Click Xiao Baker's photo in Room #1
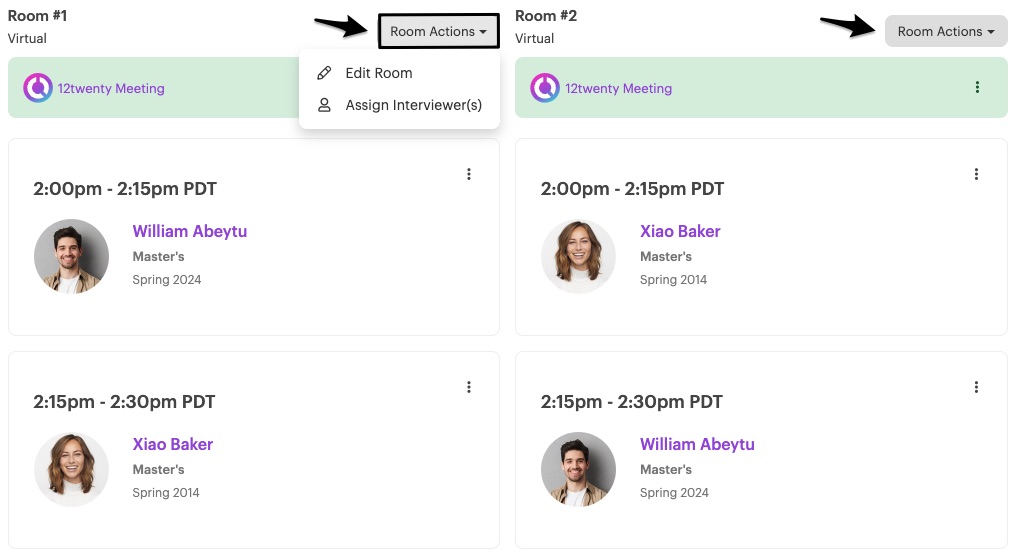This screenshot has height=555, width=1032. 71,469
